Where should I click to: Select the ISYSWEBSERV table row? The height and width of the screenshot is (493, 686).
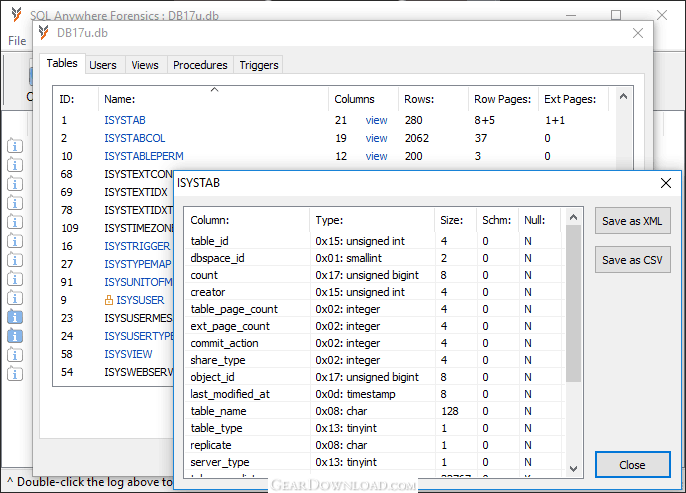[x=114, y=372]
